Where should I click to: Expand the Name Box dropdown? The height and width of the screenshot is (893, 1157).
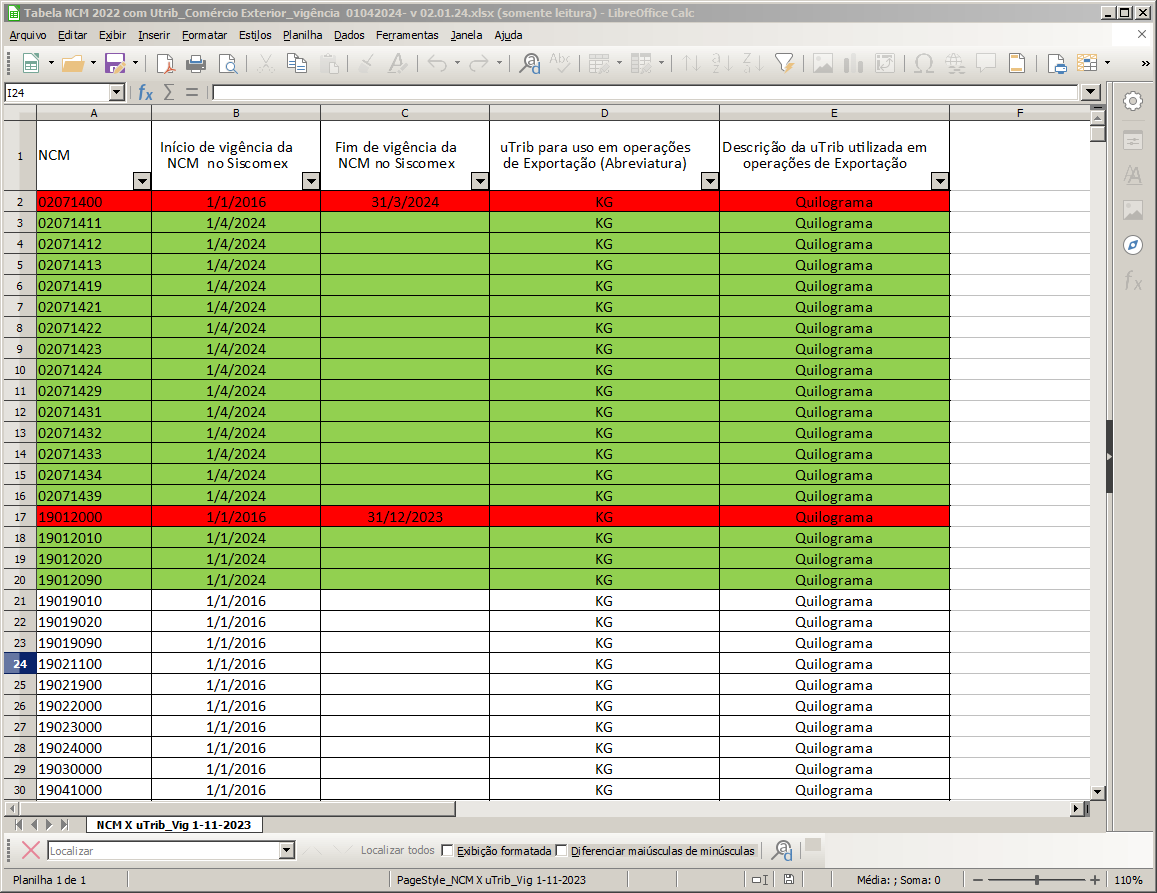point(117,92)
